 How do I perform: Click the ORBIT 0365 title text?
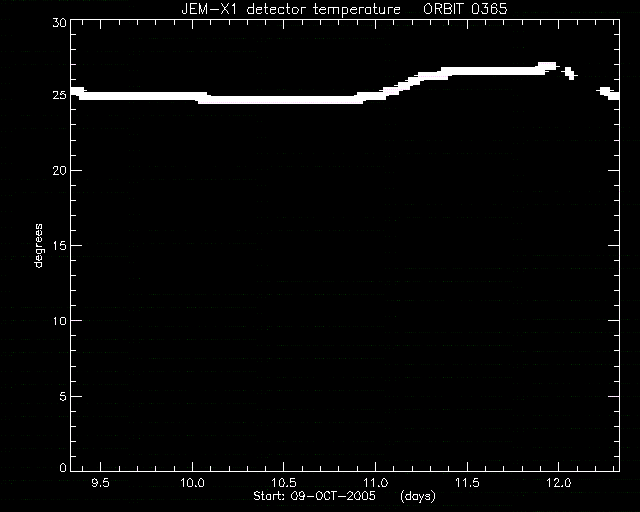pyautogui.click(x=465, y=9)
